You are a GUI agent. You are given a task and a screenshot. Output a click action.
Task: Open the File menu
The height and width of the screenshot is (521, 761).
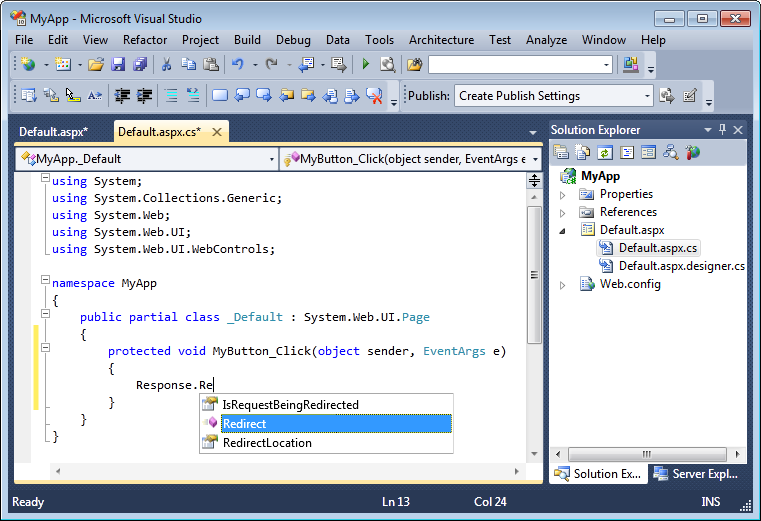point(24,40)
